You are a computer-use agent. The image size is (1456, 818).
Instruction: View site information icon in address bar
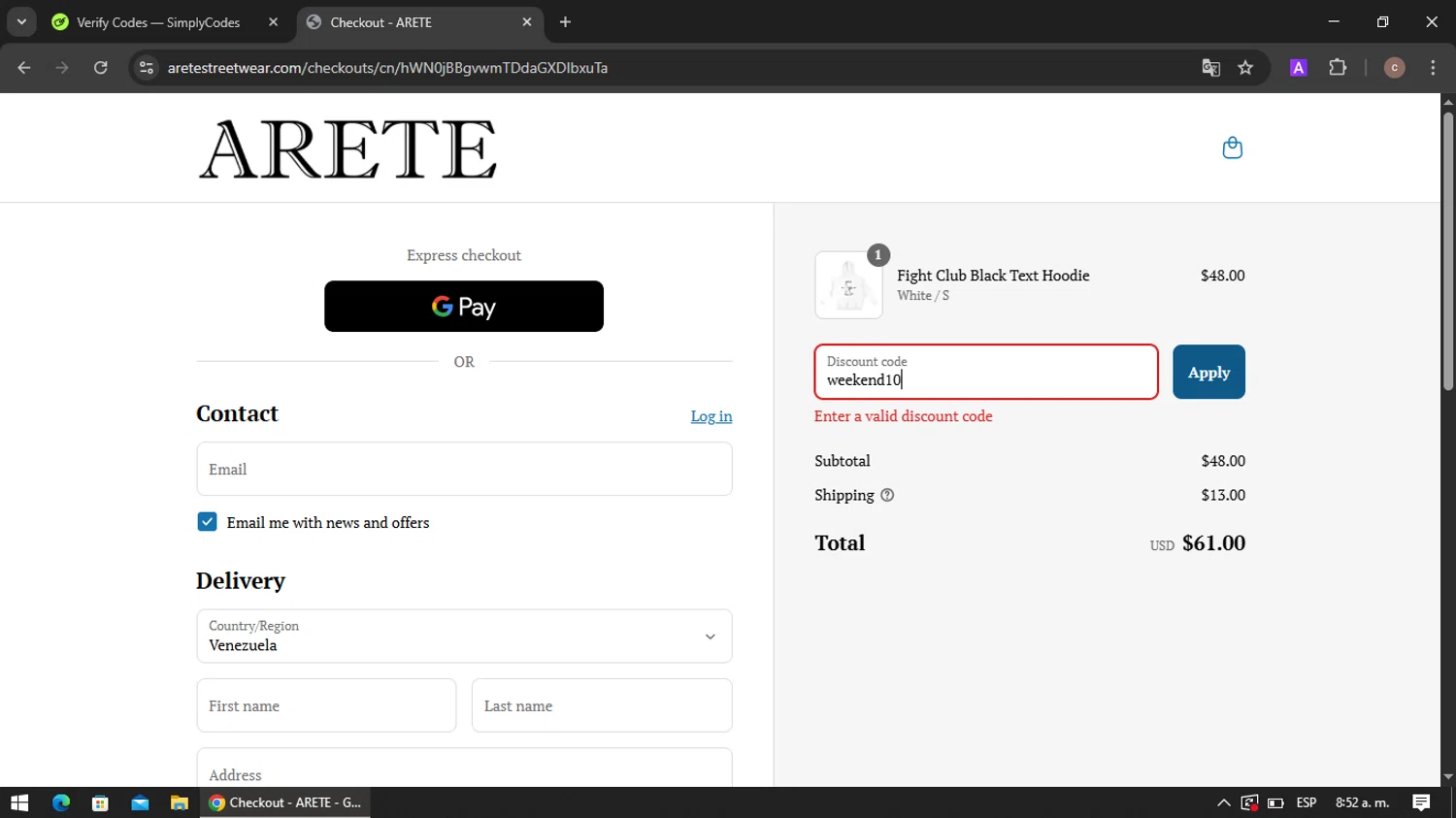147,68
